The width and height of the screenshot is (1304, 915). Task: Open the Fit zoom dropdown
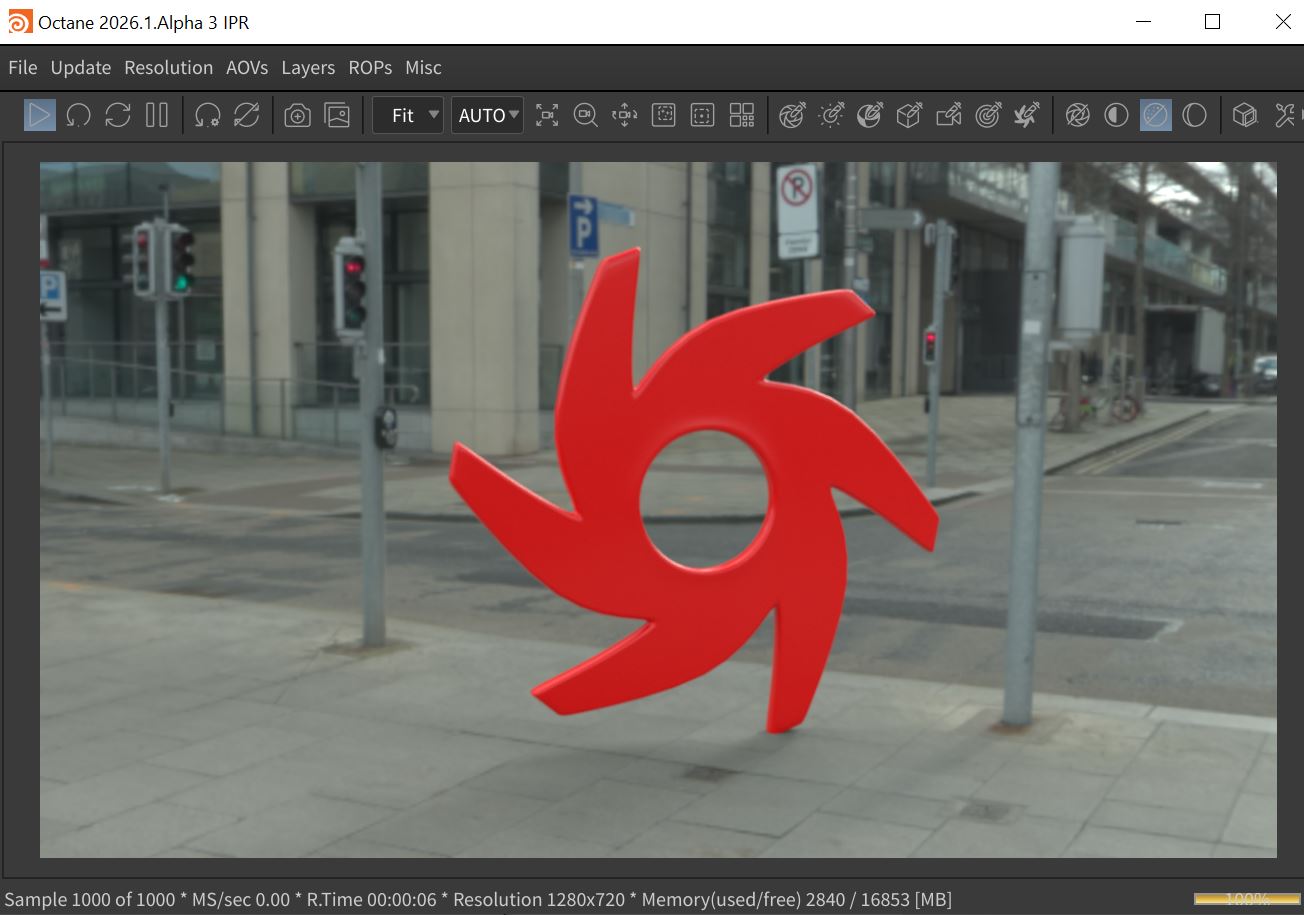tap(408, 116)
